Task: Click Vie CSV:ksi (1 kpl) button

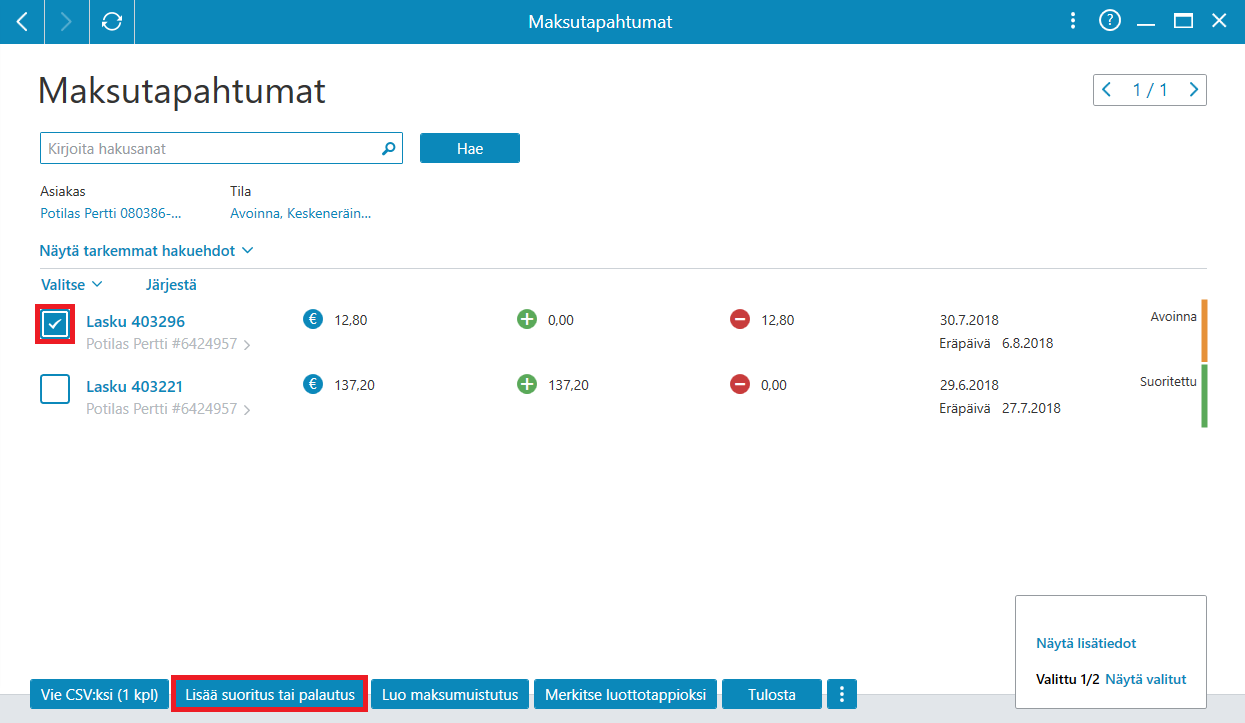Action: 99,694
